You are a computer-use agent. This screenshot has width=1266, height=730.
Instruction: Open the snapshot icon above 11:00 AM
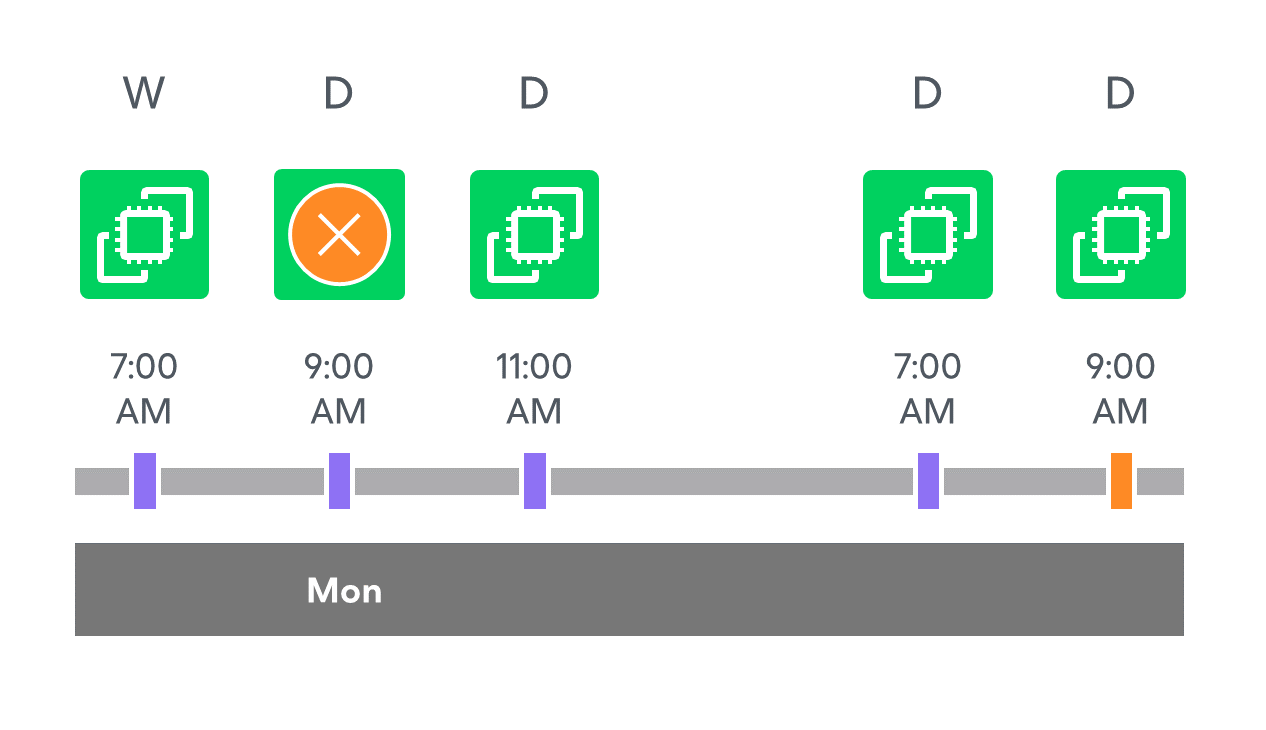pos(534,234)
